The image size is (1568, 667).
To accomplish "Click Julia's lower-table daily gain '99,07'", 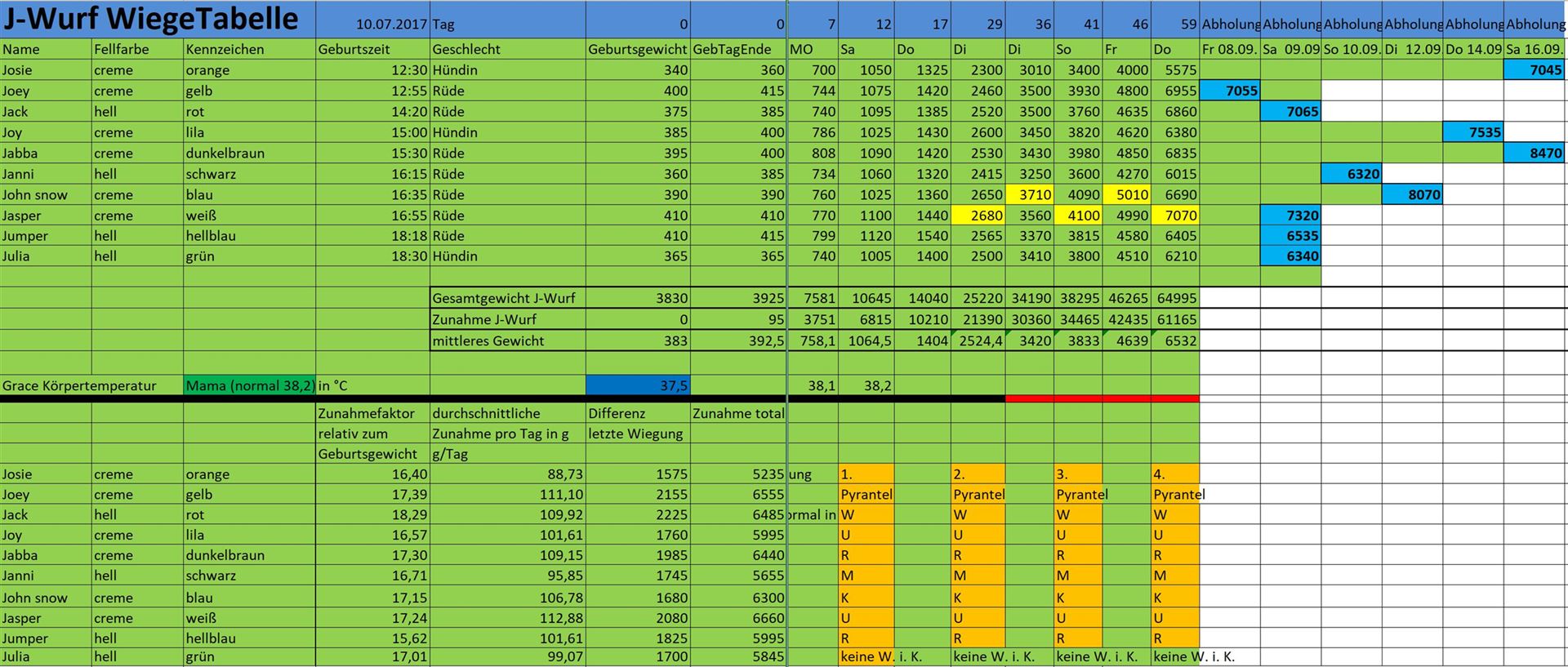I will [x=508, y=656].
